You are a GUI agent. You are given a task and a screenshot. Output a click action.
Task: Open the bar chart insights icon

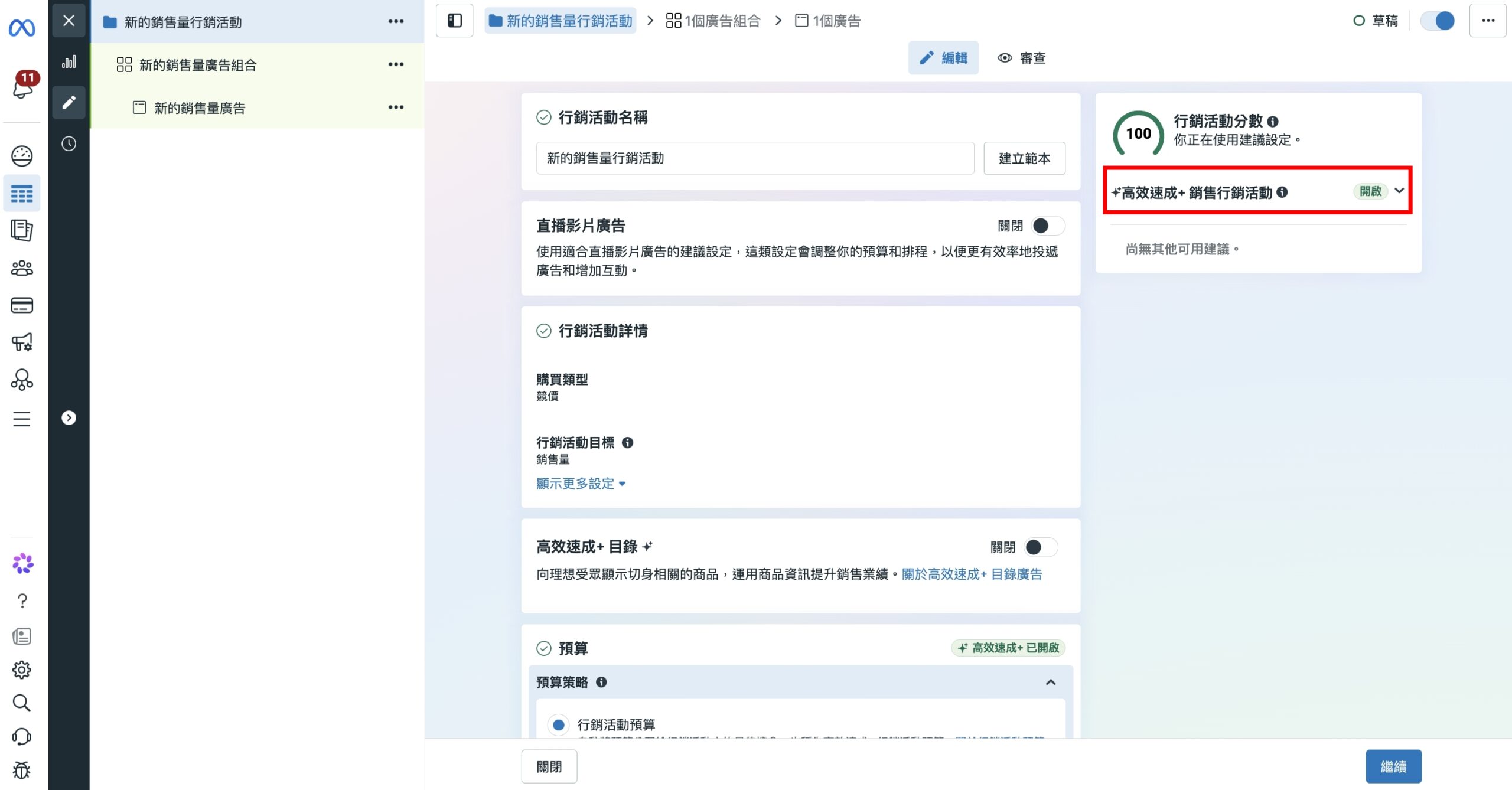(x=69, y=61)
